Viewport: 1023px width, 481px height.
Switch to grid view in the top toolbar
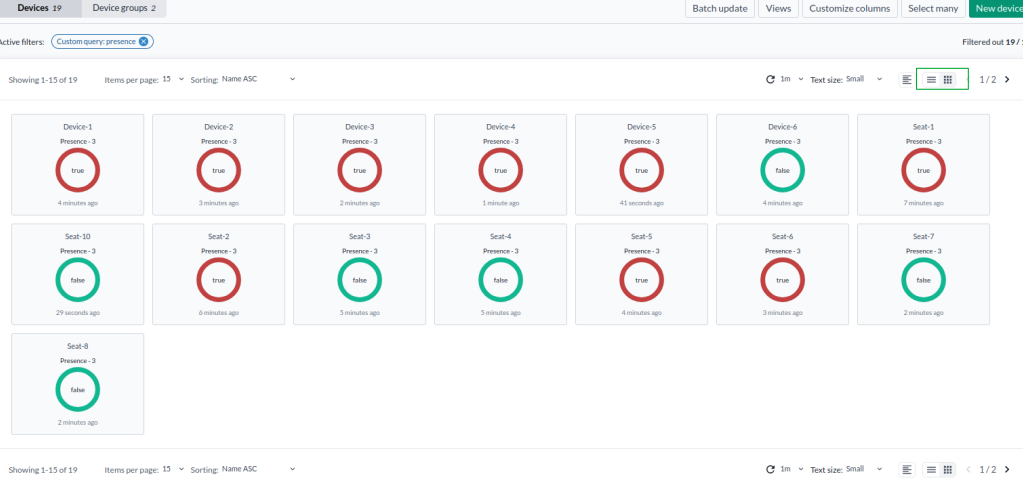[x=948, y=79]
